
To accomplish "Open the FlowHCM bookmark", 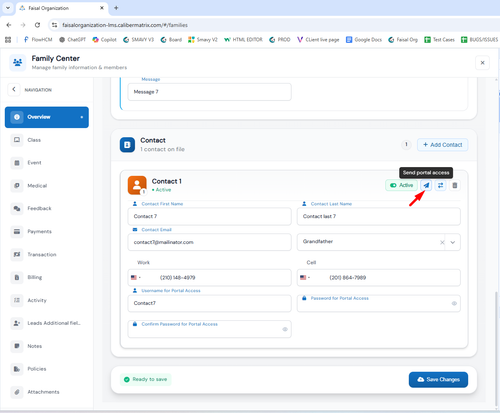I will point(38,40).
